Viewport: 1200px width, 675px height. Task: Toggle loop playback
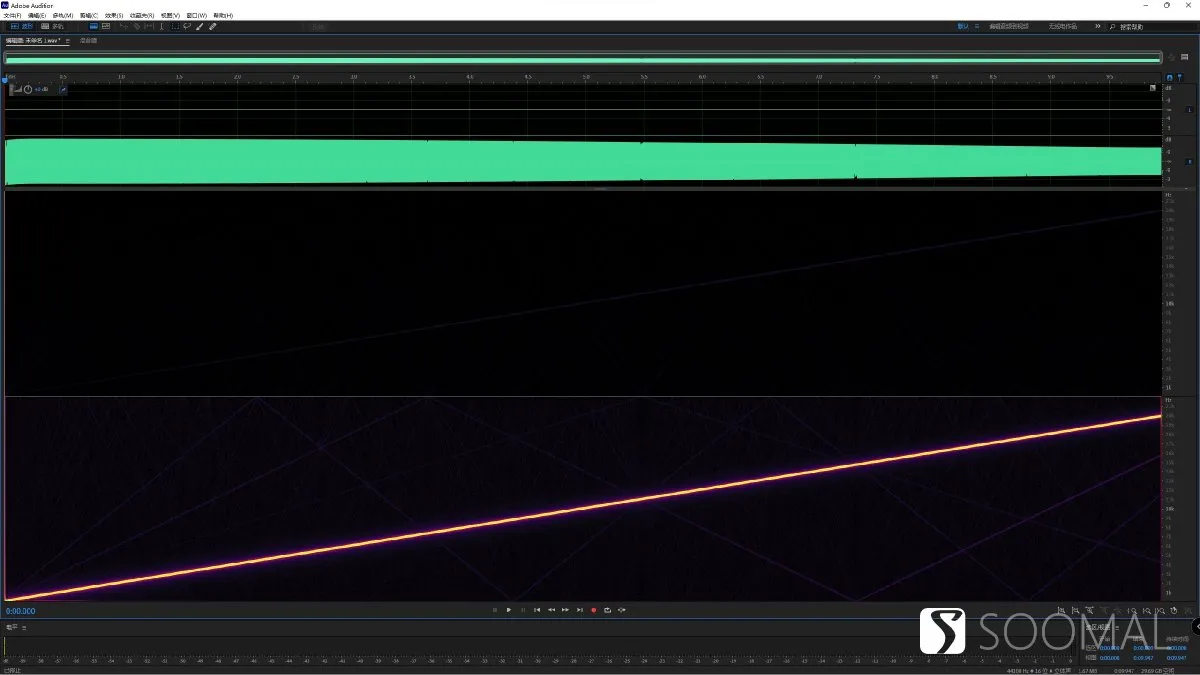click(x=608, y=610)
